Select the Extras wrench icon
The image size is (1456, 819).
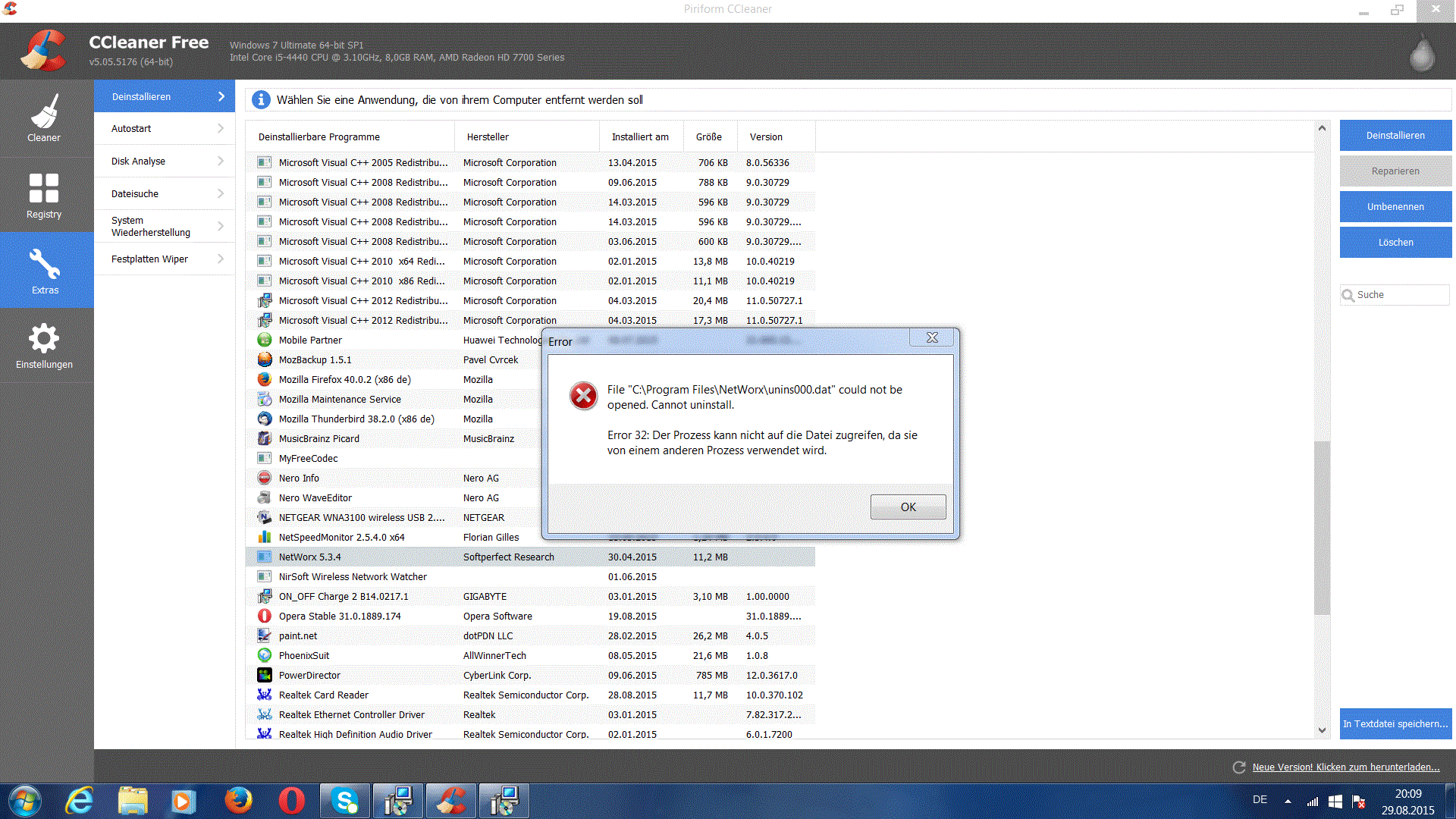click(x=45, y=264)
